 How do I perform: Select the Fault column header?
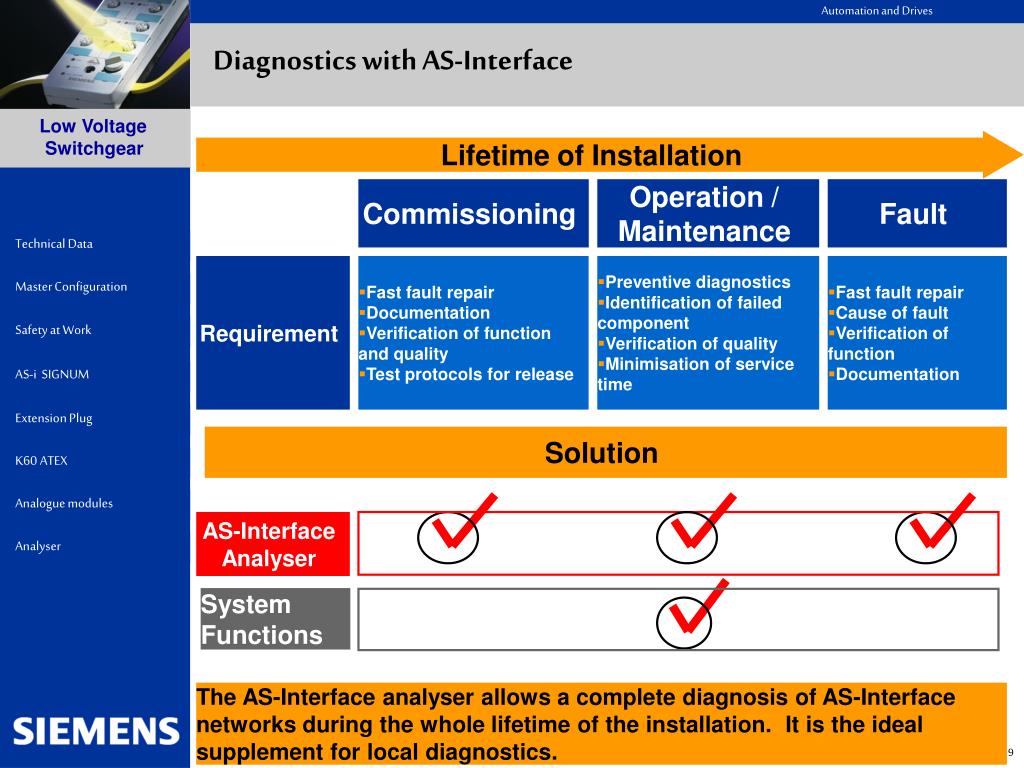point(917,214)
